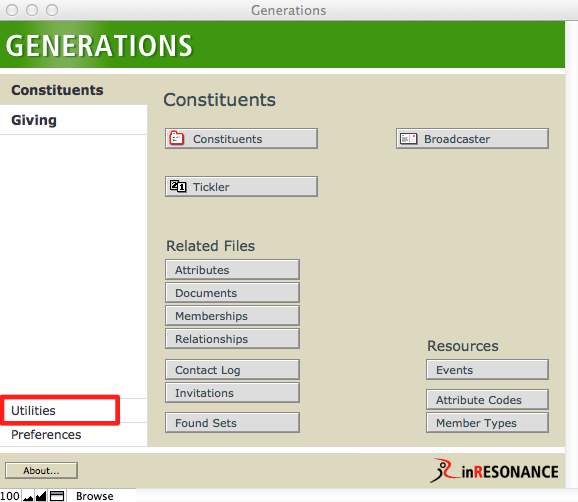The image size is (578, 502).
Task: Open the Attributes related file
Action: pos(232,270)
